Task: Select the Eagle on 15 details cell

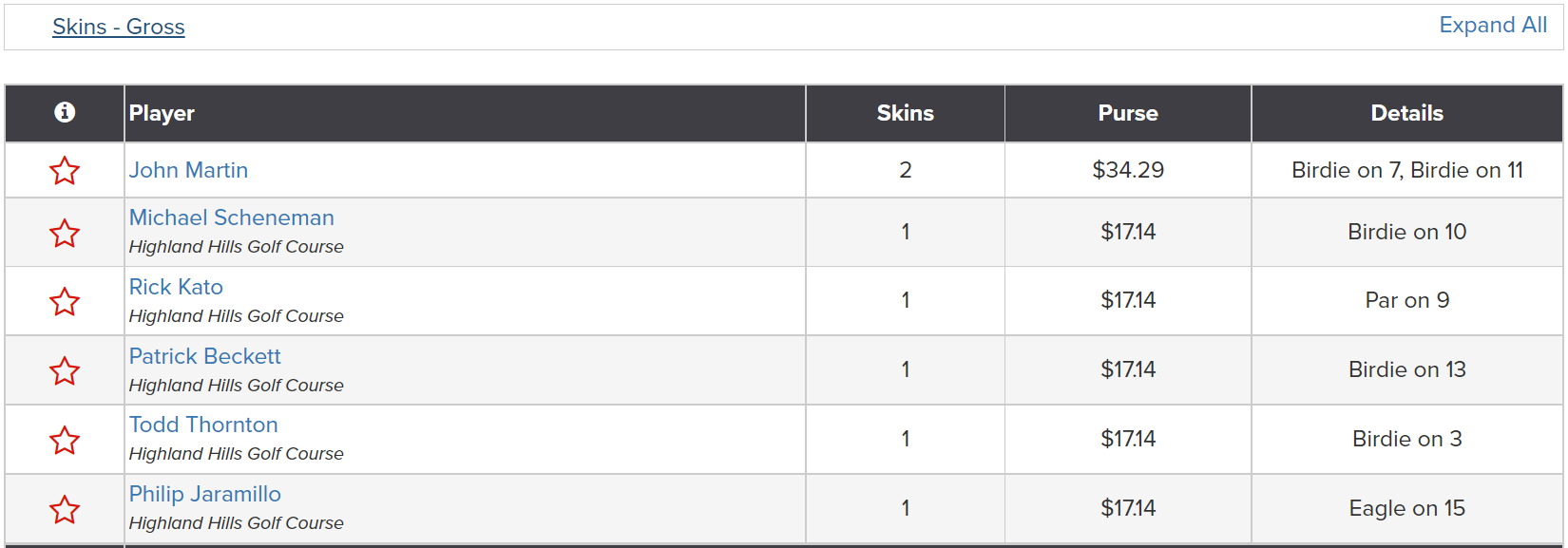Action: click(x=1406, y=508)
